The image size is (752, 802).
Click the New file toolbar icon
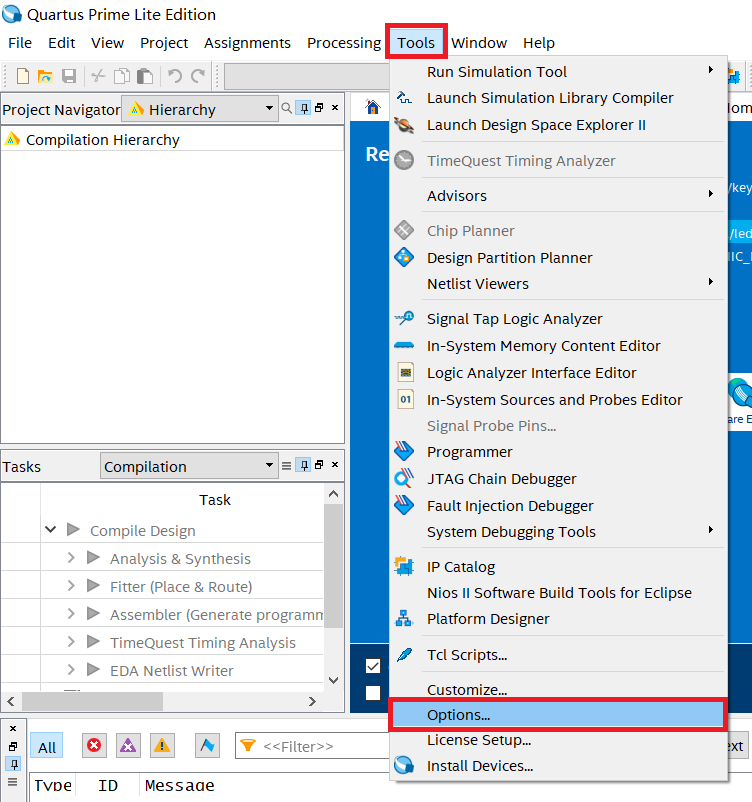pyautogui.click(x=23, y=76)
